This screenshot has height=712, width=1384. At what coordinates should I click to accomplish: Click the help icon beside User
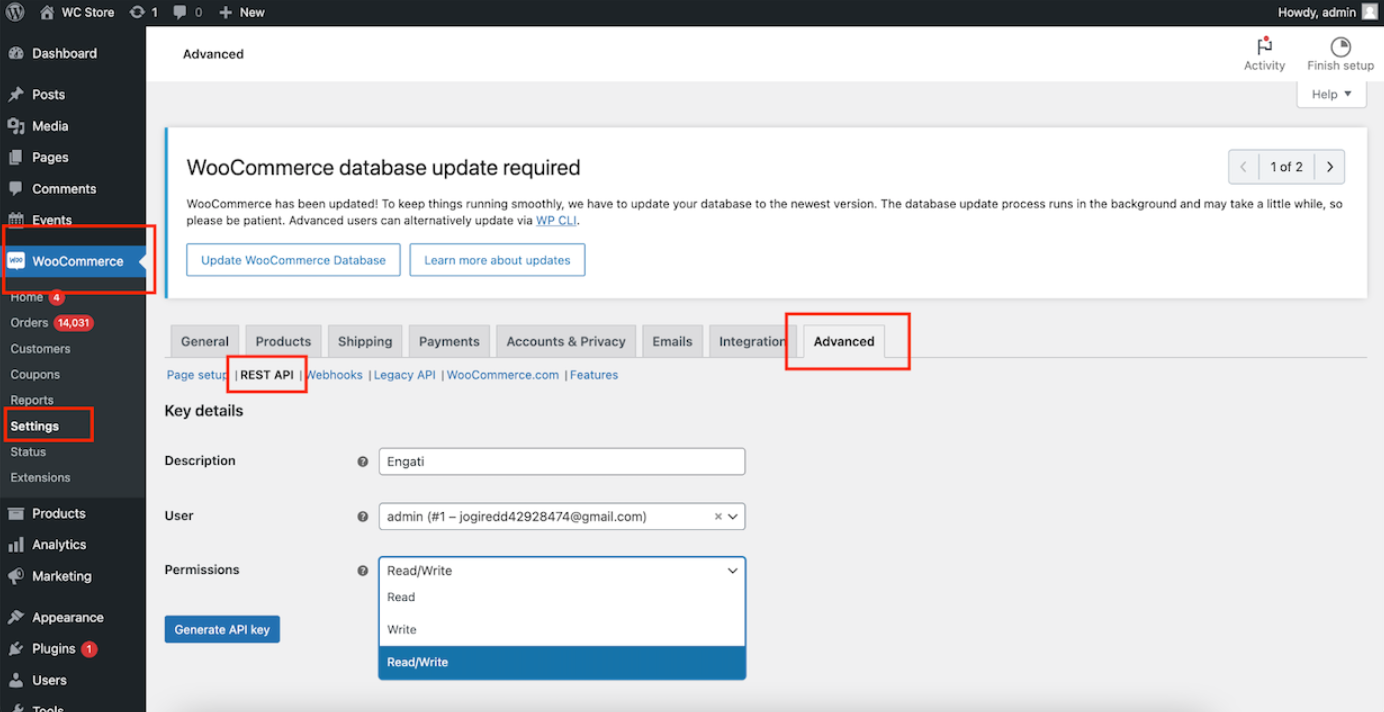pos(363,517)
